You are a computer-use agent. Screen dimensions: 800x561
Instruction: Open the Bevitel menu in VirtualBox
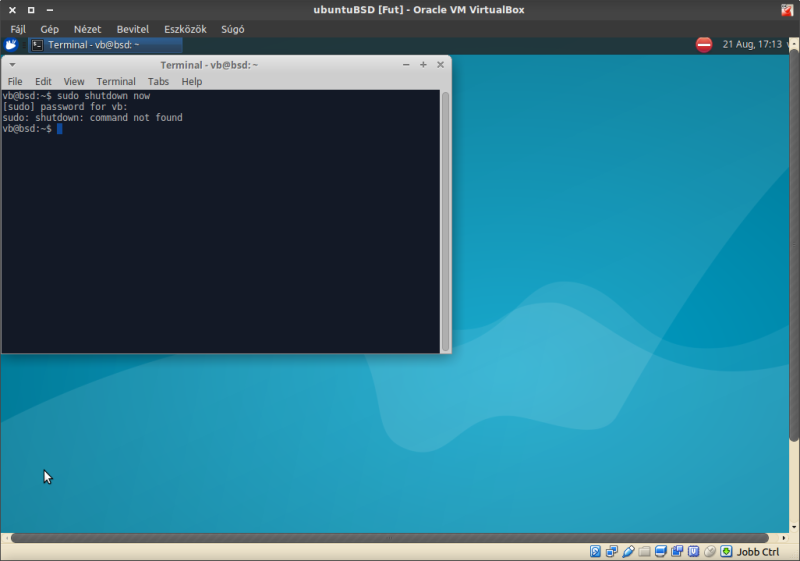coord(133,29)
